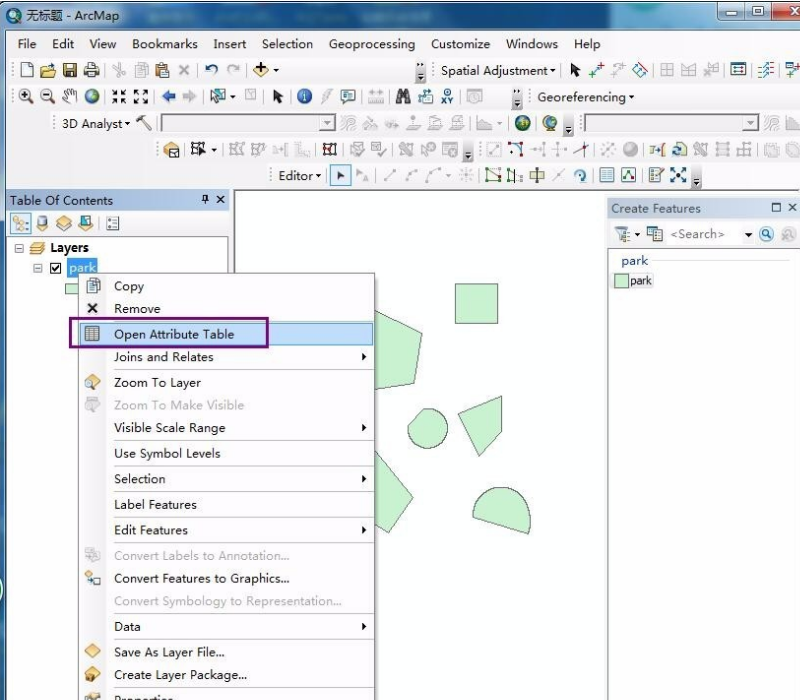Click the Search field in Create Features
Screen dimensions: 800x700
tap(703, 234)
